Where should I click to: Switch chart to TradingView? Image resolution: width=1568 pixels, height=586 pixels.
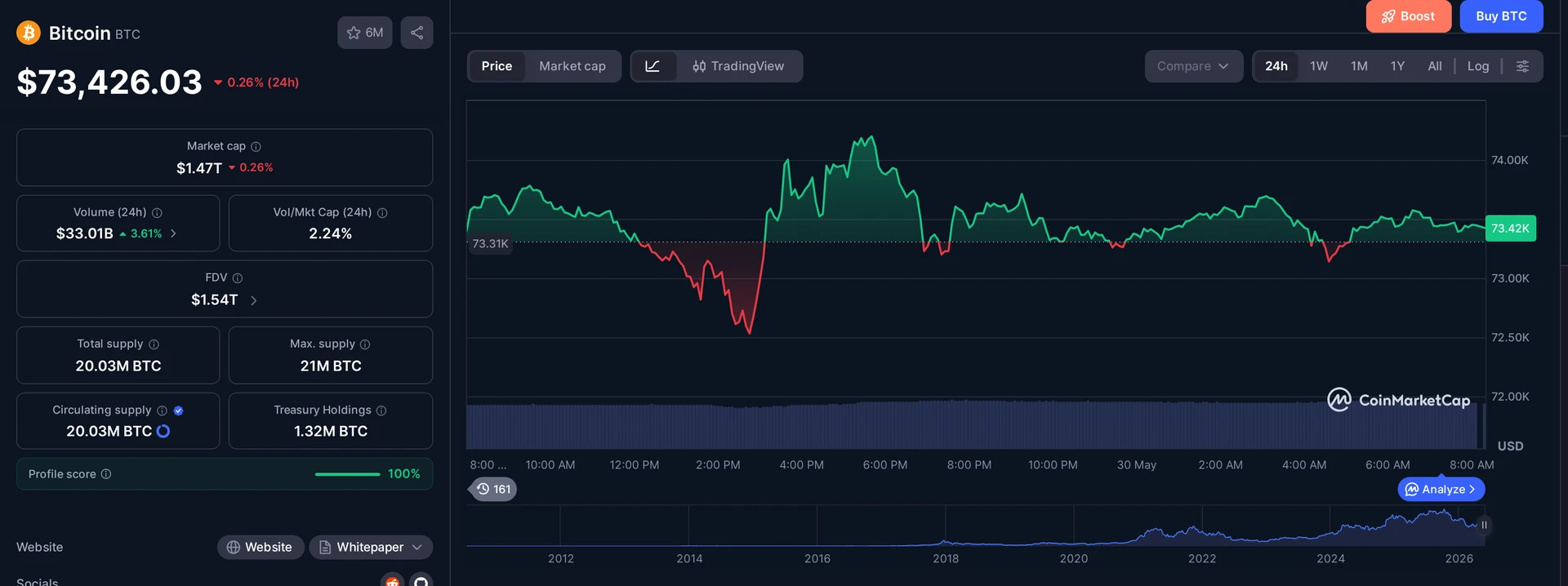738,66
